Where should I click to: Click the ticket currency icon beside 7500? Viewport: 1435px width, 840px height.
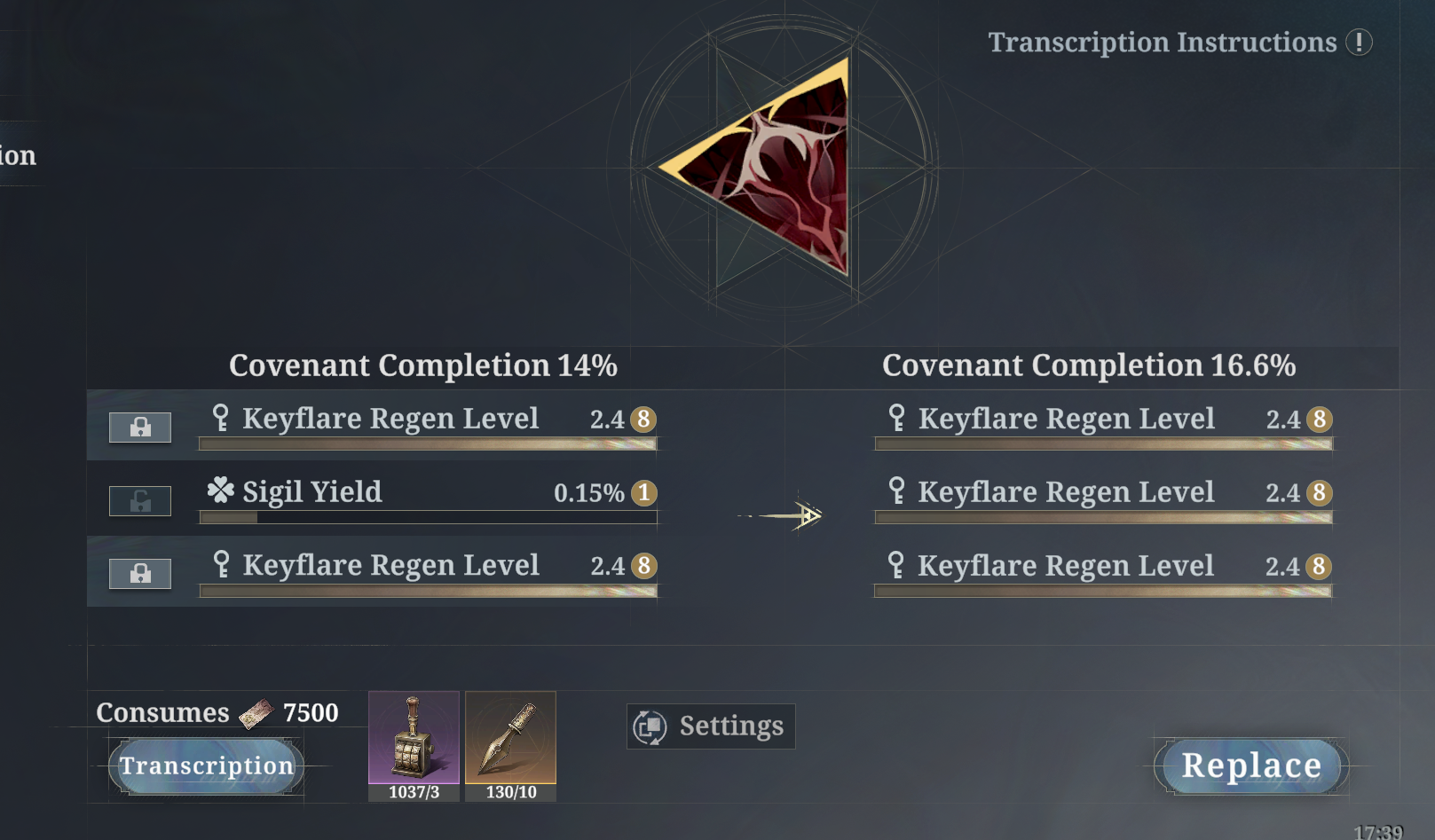click(x=256, y=713)
